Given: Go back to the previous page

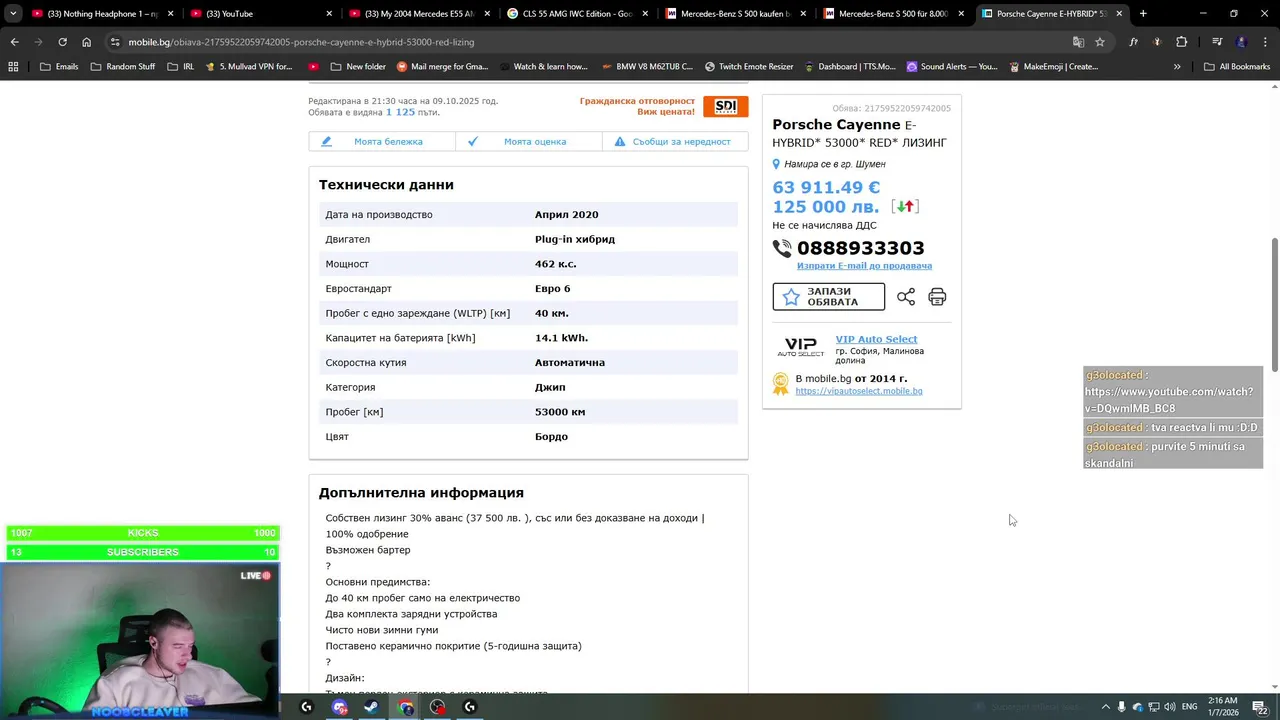Looking at the screenshot, I should pyautogui.click(x=14, y=42).
